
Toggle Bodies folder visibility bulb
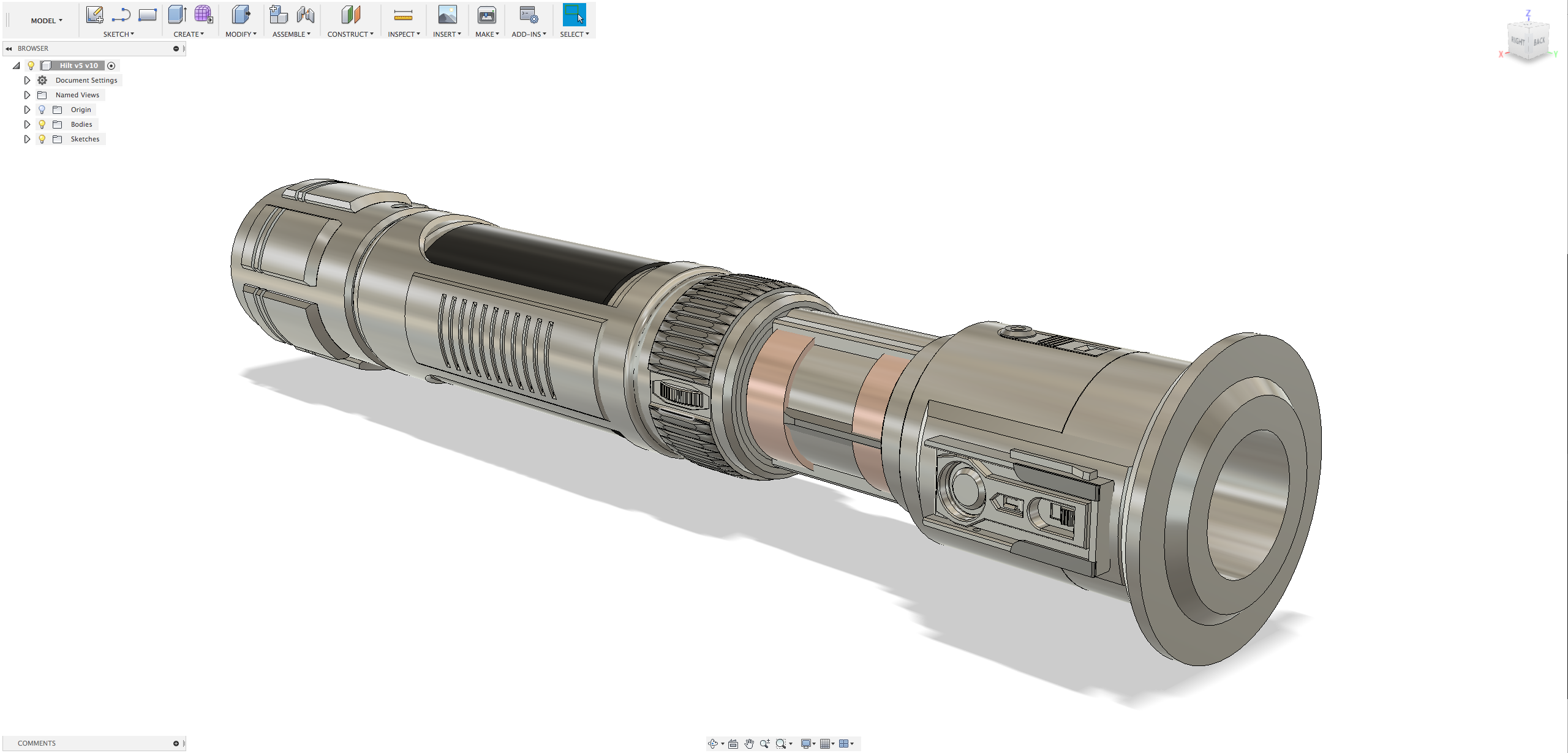point(42,124)
